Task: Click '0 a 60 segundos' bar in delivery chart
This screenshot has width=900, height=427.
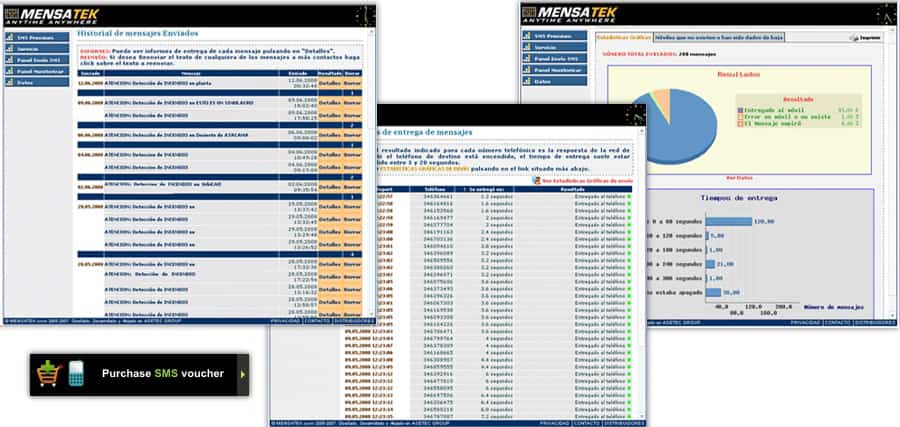Action: [x=728, y=222]
